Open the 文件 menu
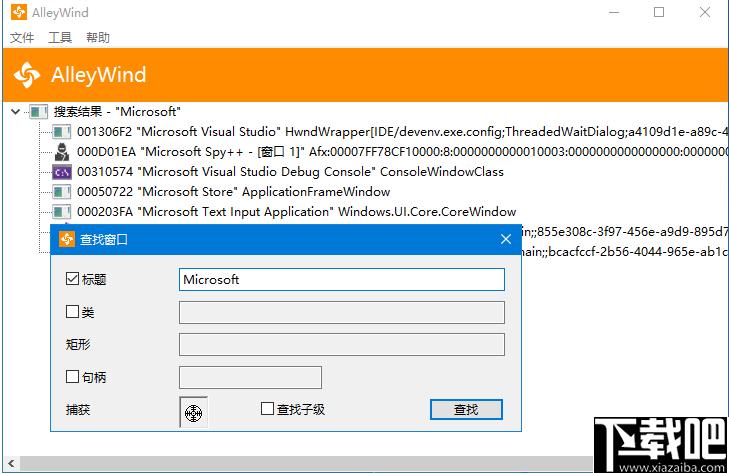The image size is (729, 473). click(x=22, y=38)
